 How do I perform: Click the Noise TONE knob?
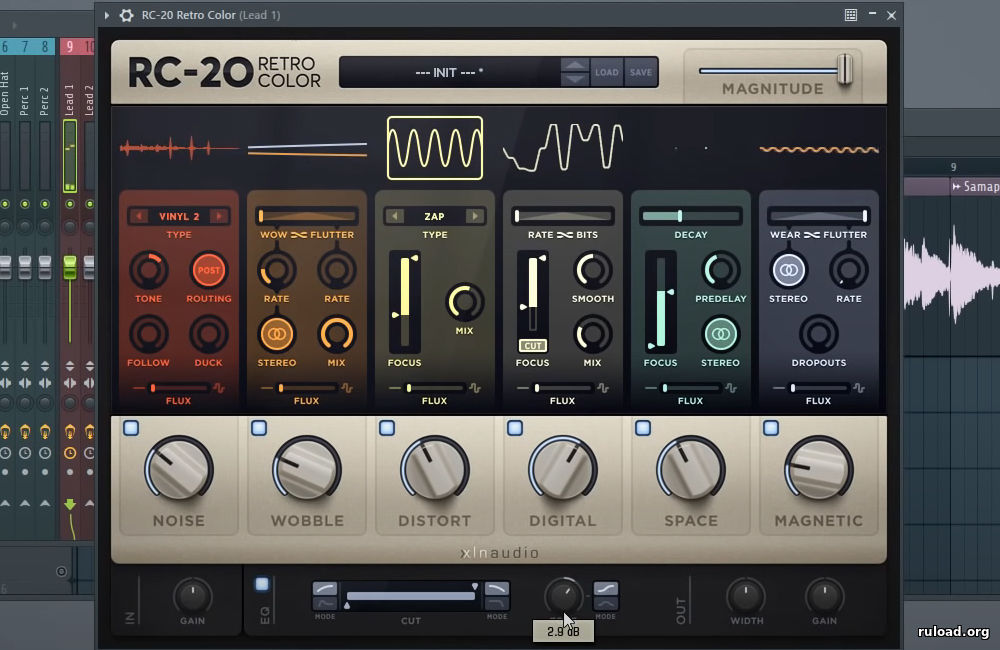149,270
